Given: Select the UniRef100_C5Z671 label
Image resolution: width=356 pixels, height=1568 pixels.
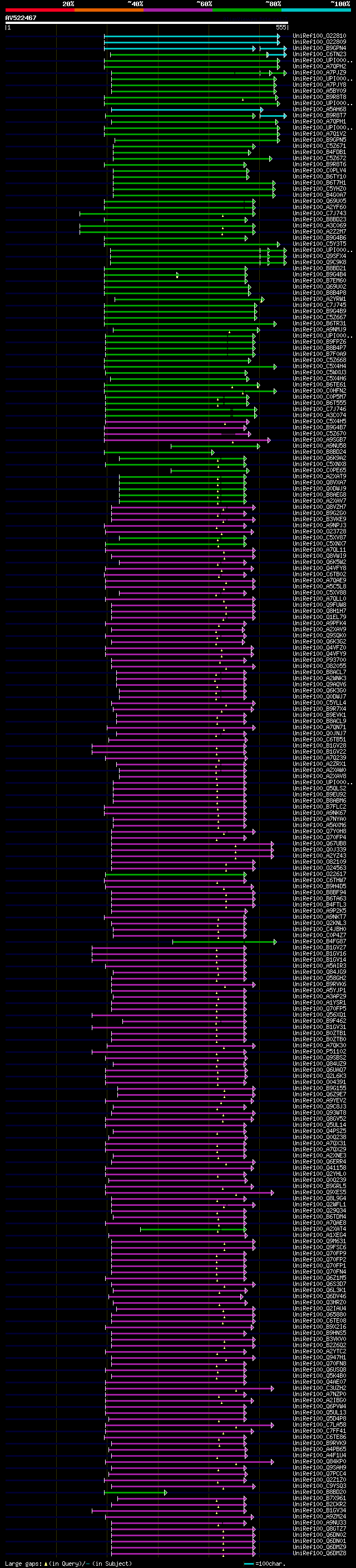Looking at the screenshot, I should point(319,146).
